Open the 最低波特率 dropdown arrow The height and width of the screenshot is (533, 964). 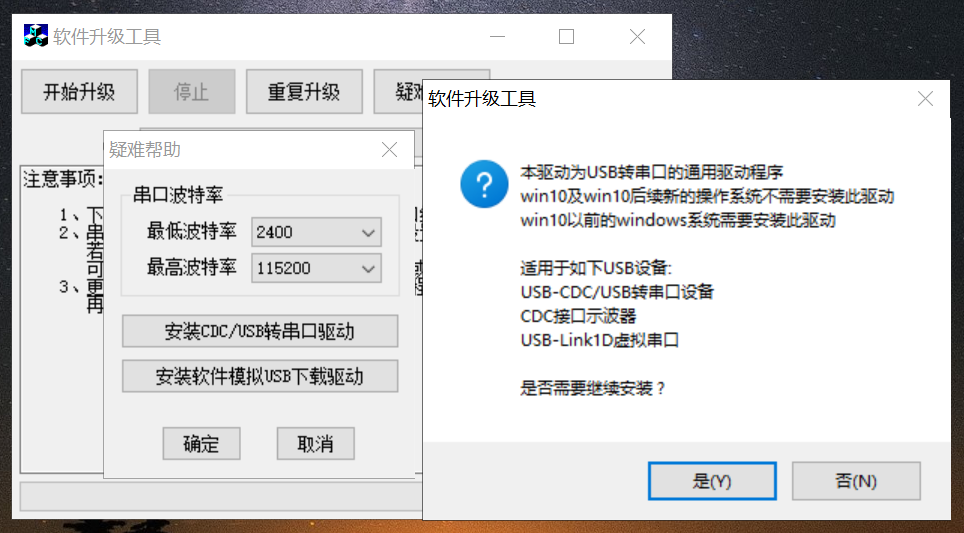[x=368, y=233]
